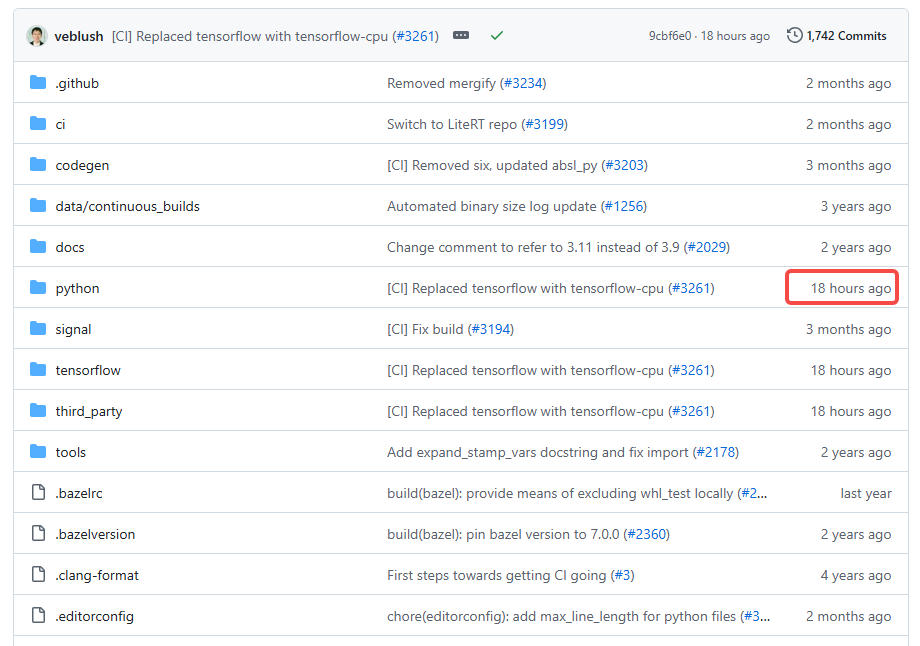Viewport: 920px width, 646px height.
Task: Click the .bazelrc file icon
Action: [x=38, y=493]
